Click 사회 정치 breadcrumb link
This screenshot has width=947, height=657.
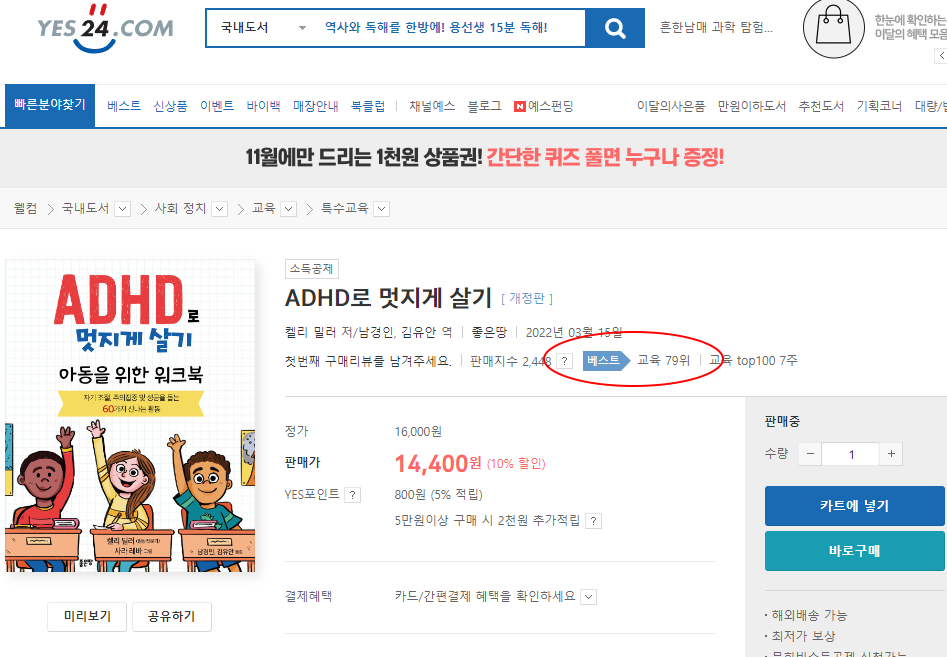point(180,208)
